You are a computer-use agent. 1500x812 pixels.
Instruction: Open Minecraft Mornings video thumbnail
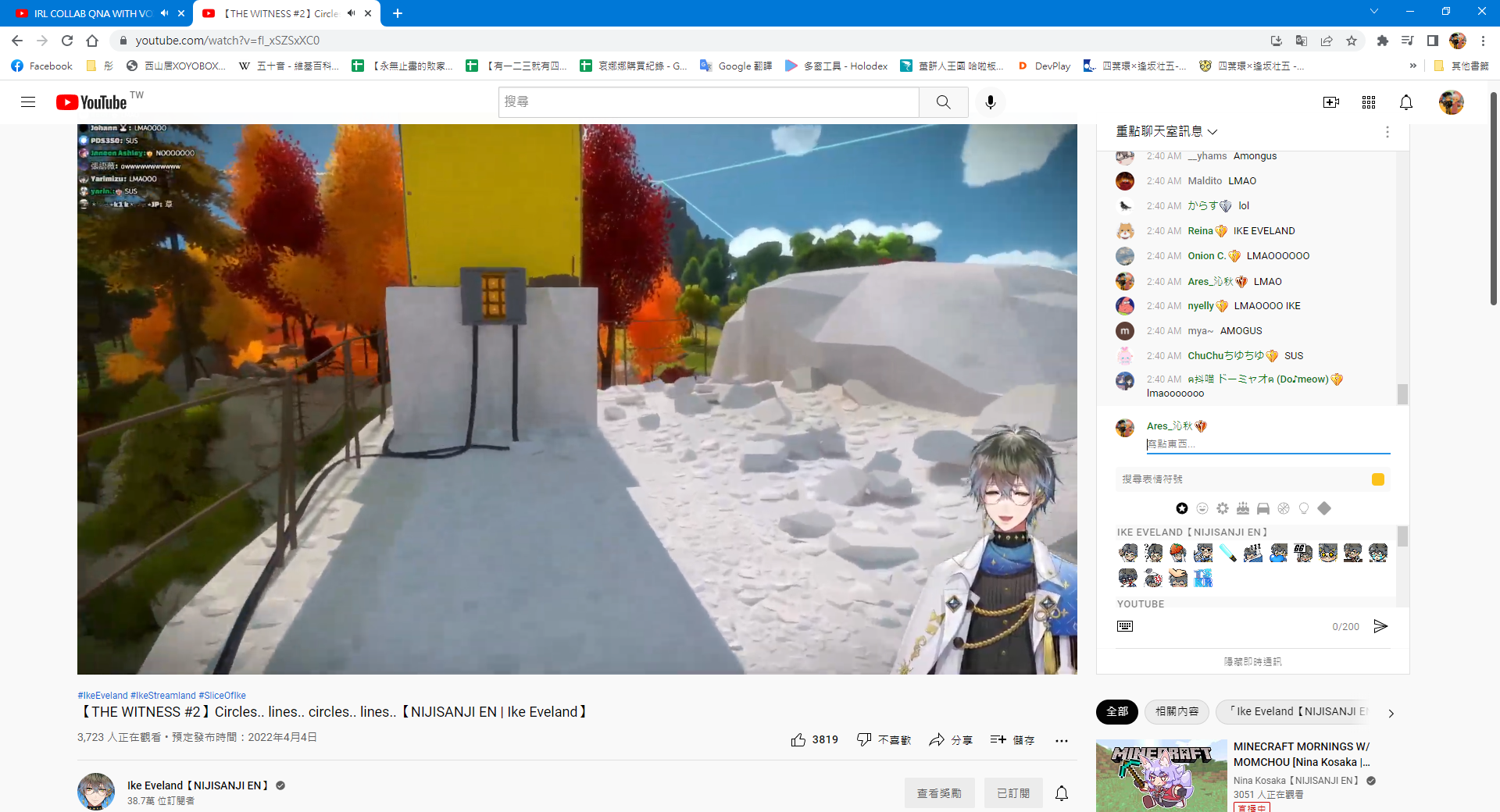pyautogui.click(x=1161, y=776)
